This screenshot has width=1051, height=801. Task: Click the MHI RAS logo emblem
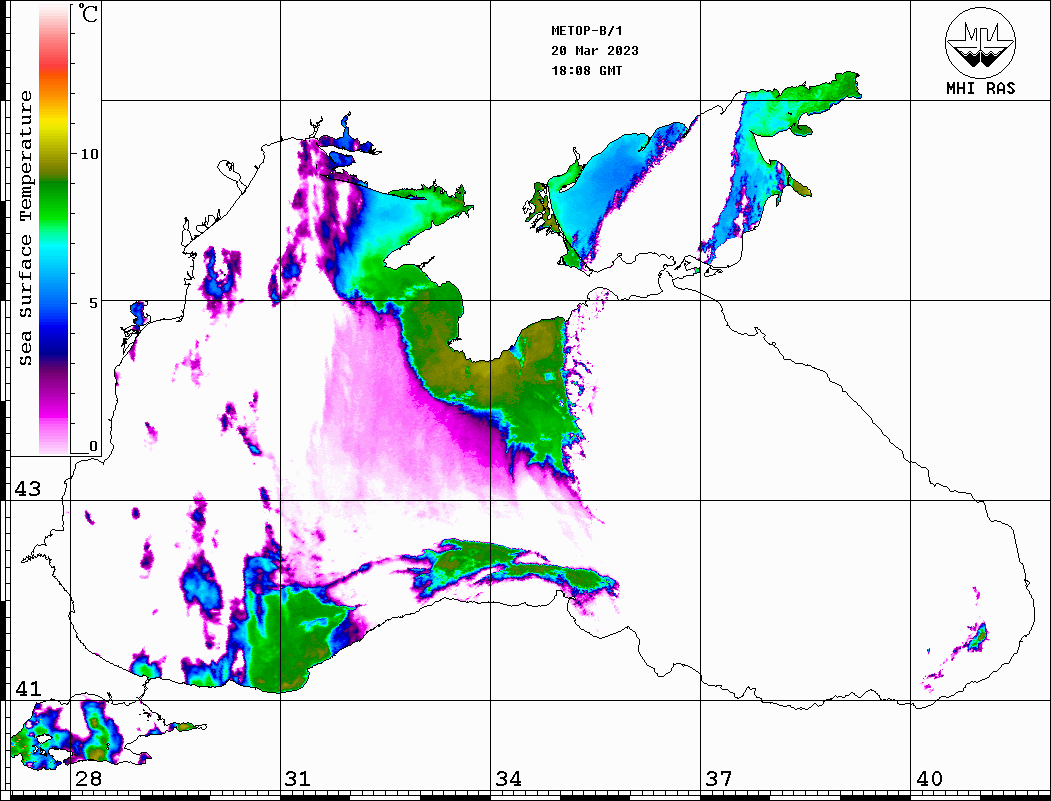(981, 42)
